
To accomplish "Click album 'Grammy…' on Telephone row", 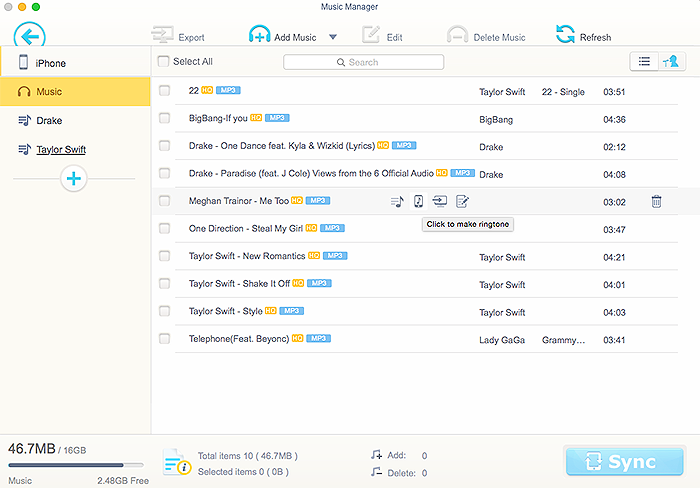I will (x=563, y=340).
